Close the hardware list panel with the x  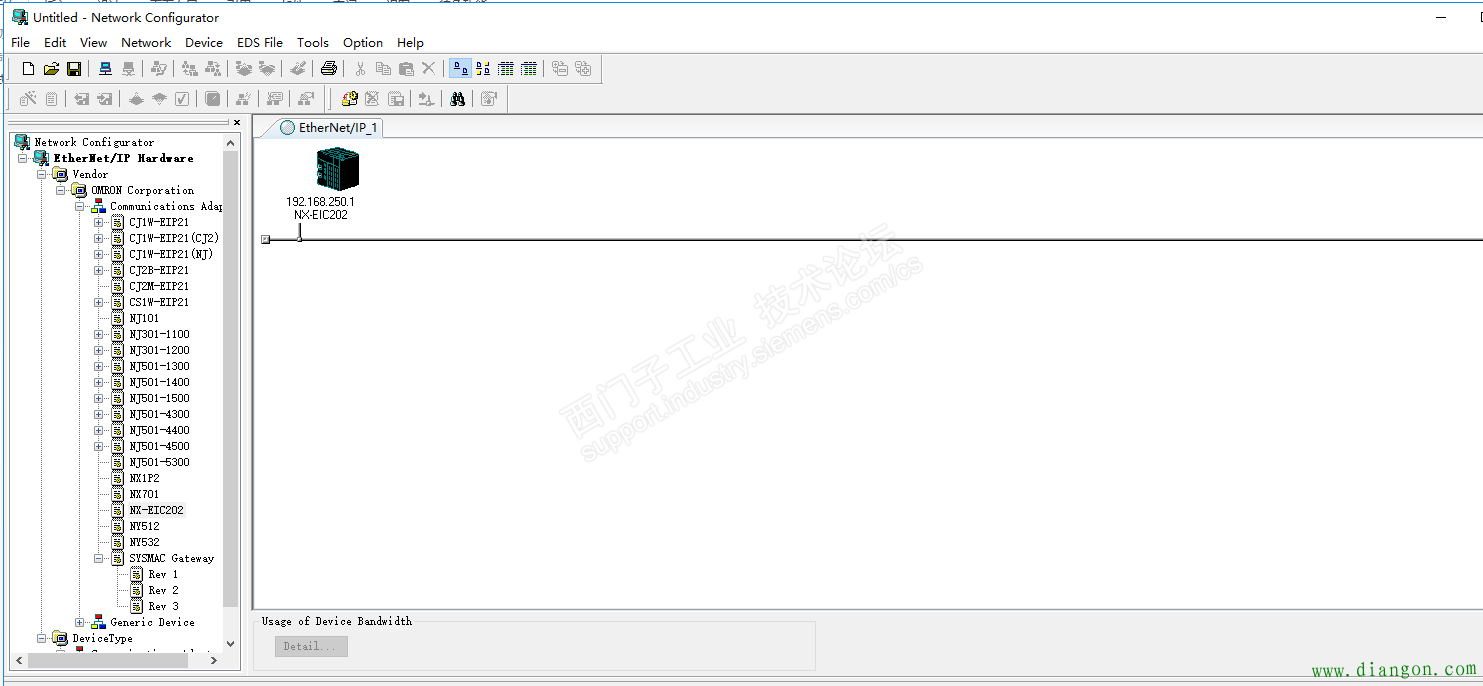[x=237, y=123]
